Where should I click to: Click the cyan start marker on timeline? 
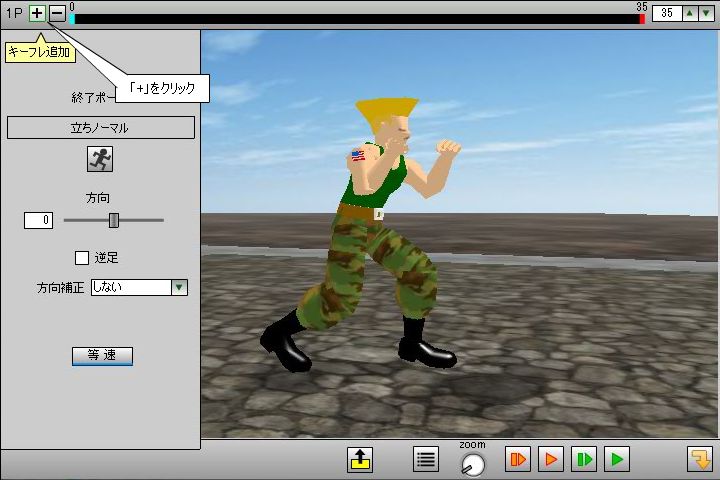tap(72, 19)
